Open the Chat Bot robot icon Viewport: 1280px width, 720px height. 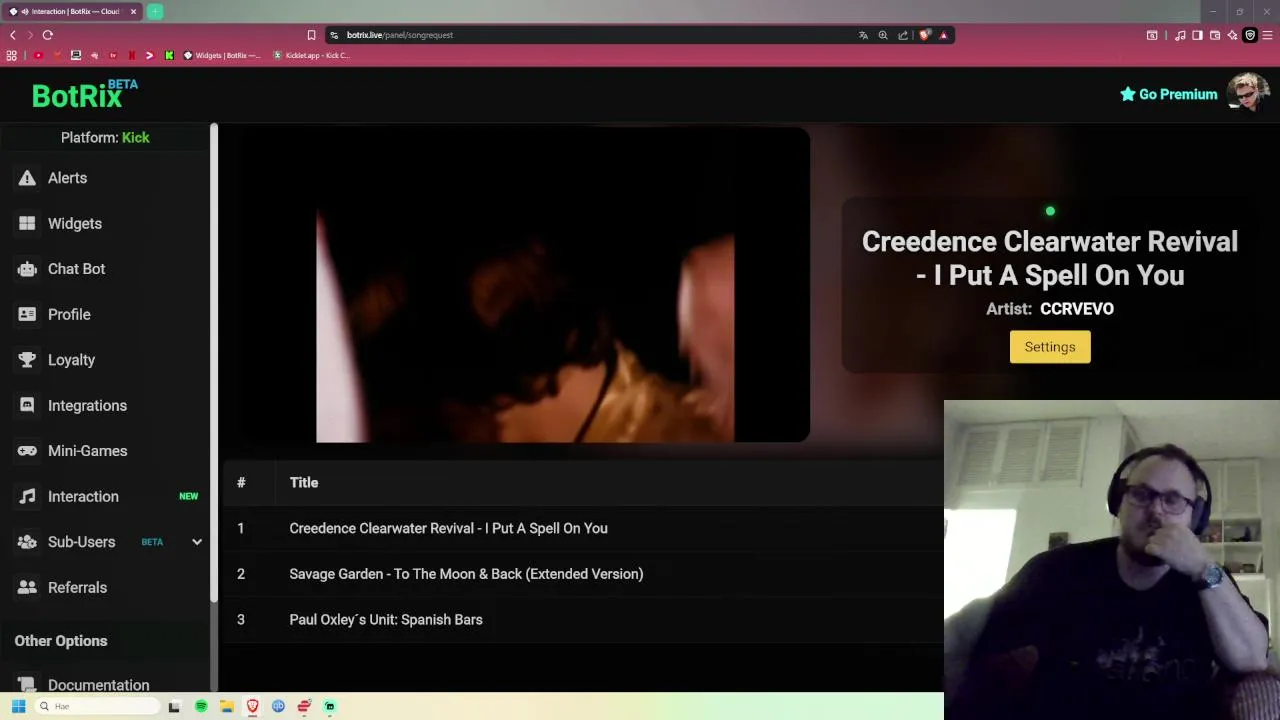pyautogui.click(x=27, y=269)
